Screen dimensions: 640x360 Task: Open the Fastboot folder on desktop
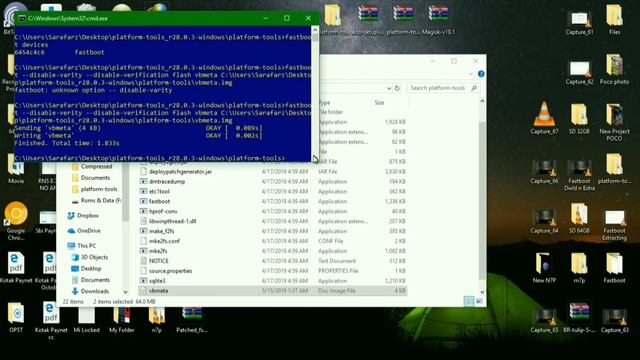pos(614,268)
